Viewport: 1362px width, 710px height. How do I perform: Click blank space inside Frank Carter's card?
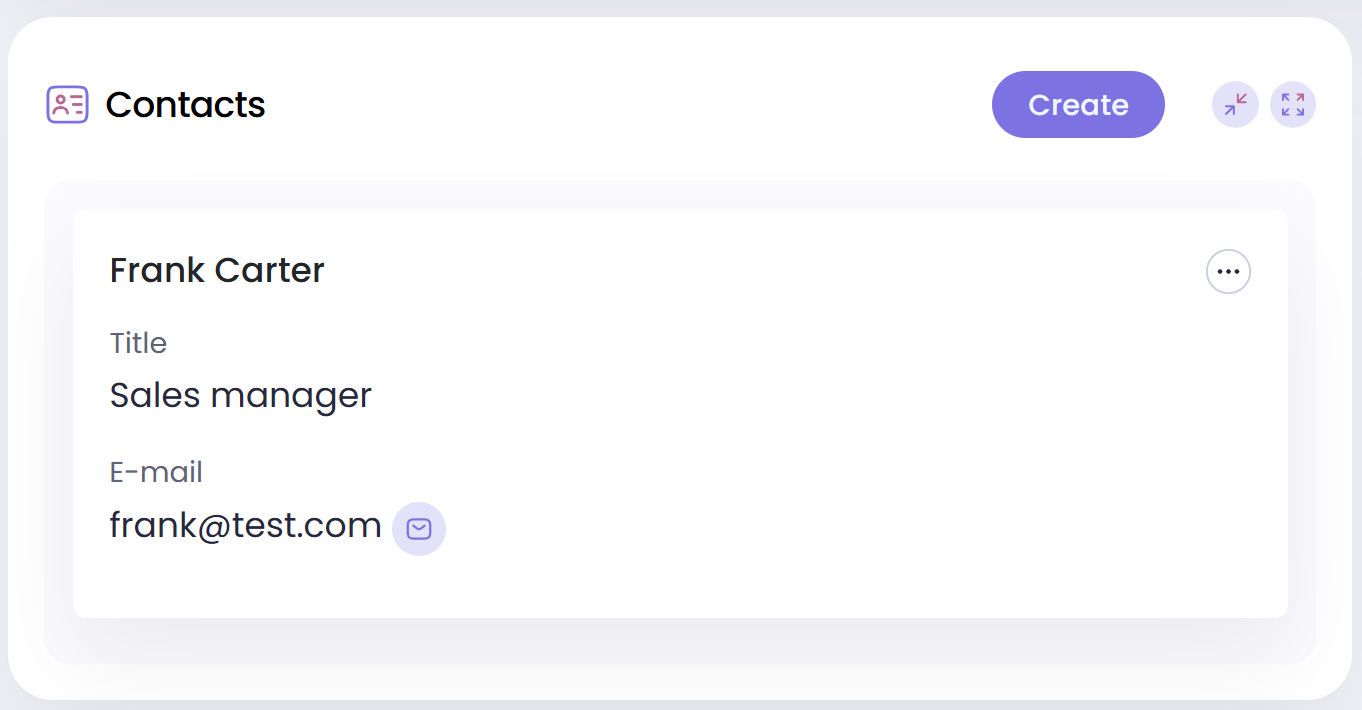click(x=800, y=450)
